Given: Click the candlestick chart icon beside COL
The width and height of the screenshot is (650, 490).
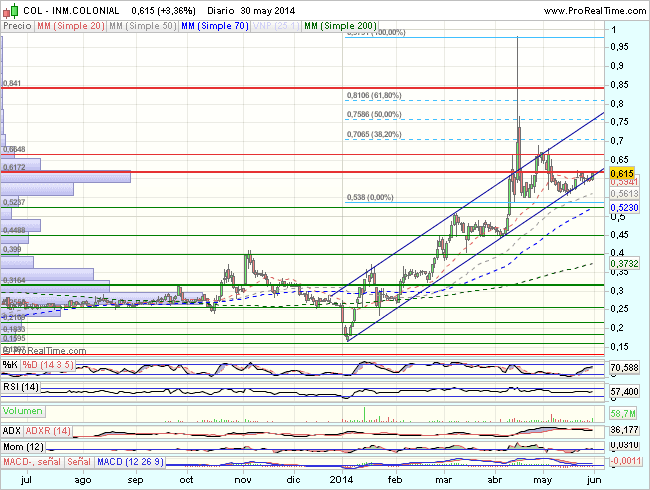Looking at the screenshot, I should [x=10, y=9].
